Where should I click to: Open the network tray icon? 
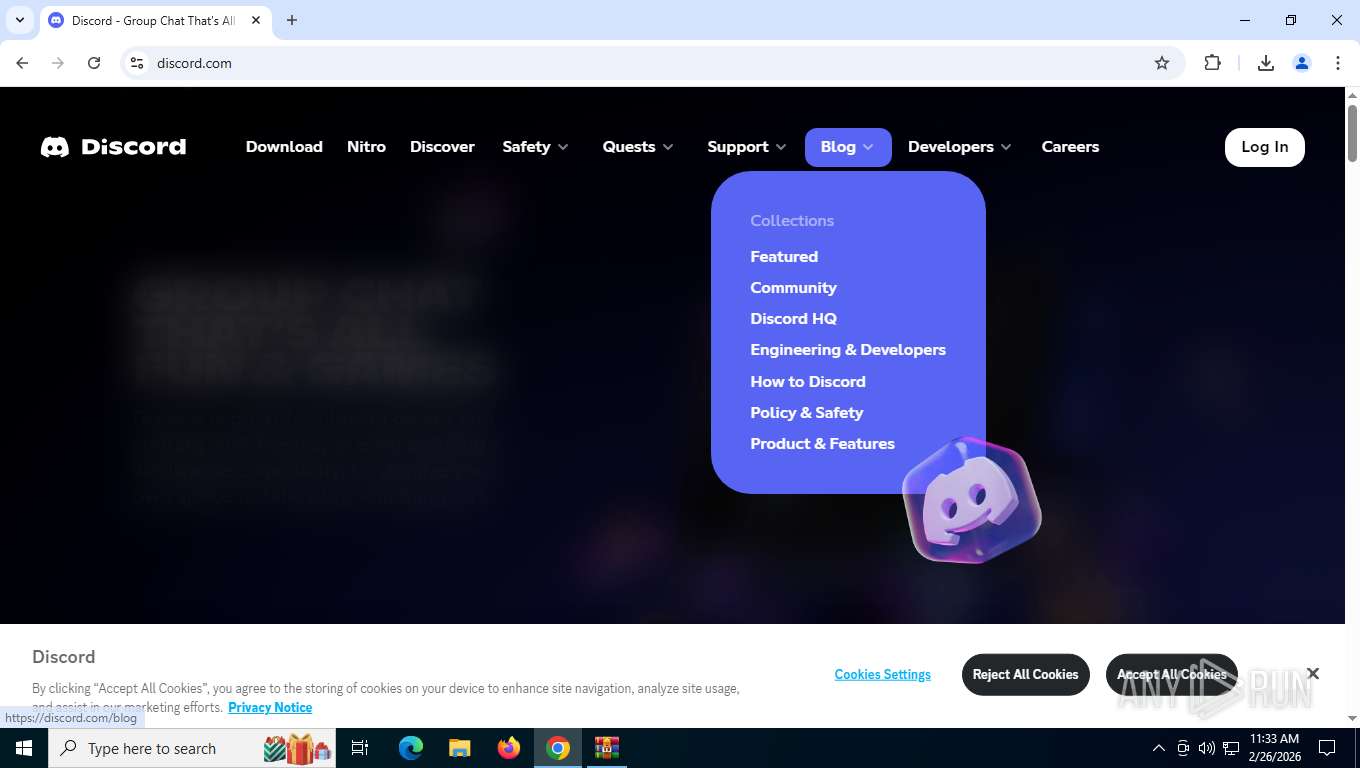tap(1231, 748)
